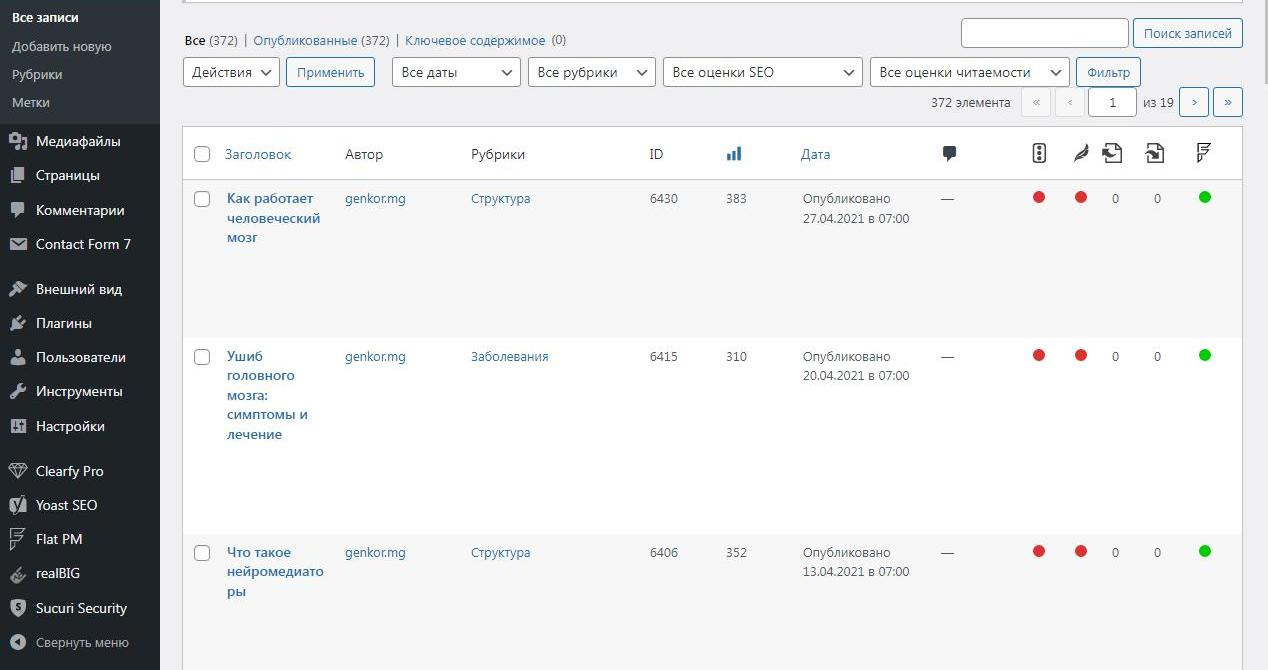The image size is (1268, 670).
Task: Click the Инструменты wrench icon
Action: pos(17,391)
